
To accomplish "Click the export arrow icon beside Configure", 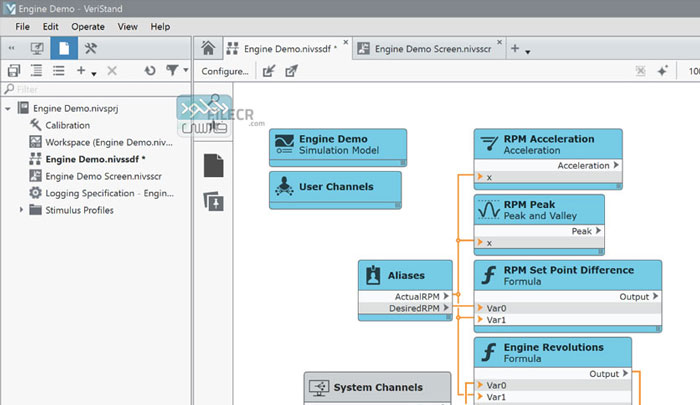I will (x=291, y=71).
